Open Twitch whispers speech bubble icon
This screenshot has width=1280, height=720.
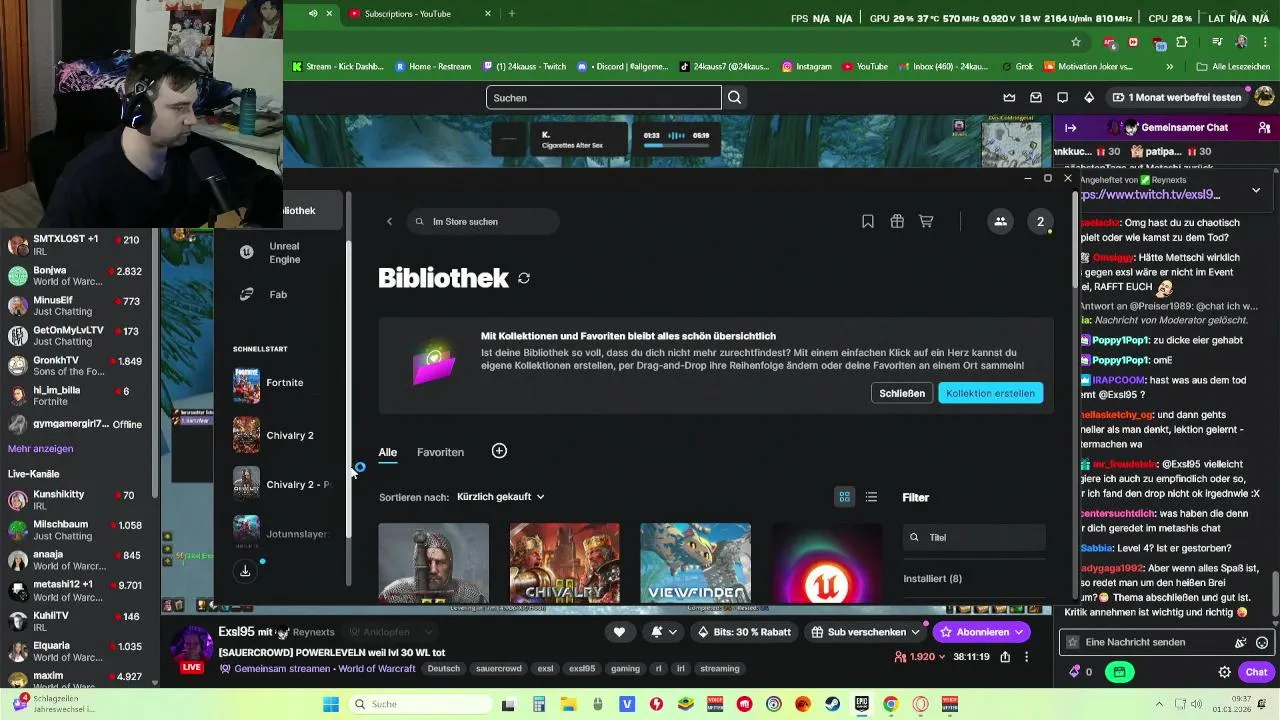[1062, 97]
